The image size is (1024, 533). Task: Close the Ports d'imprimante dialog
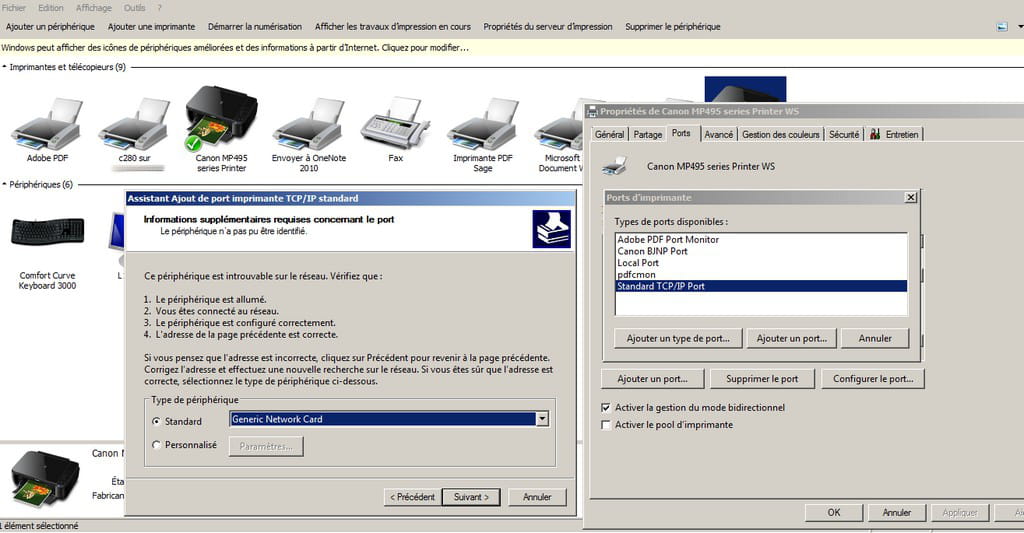(910, 197)
